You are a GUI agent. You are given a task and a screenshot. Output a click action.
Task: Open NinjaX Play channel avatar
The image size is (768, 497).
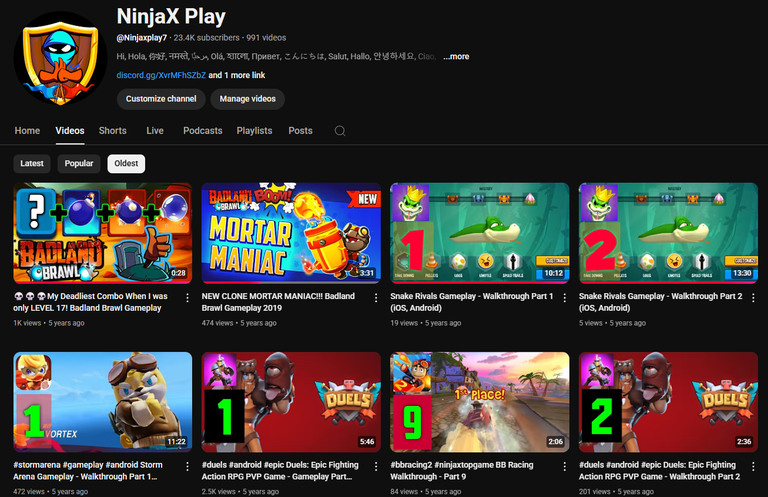click(60, 58)
